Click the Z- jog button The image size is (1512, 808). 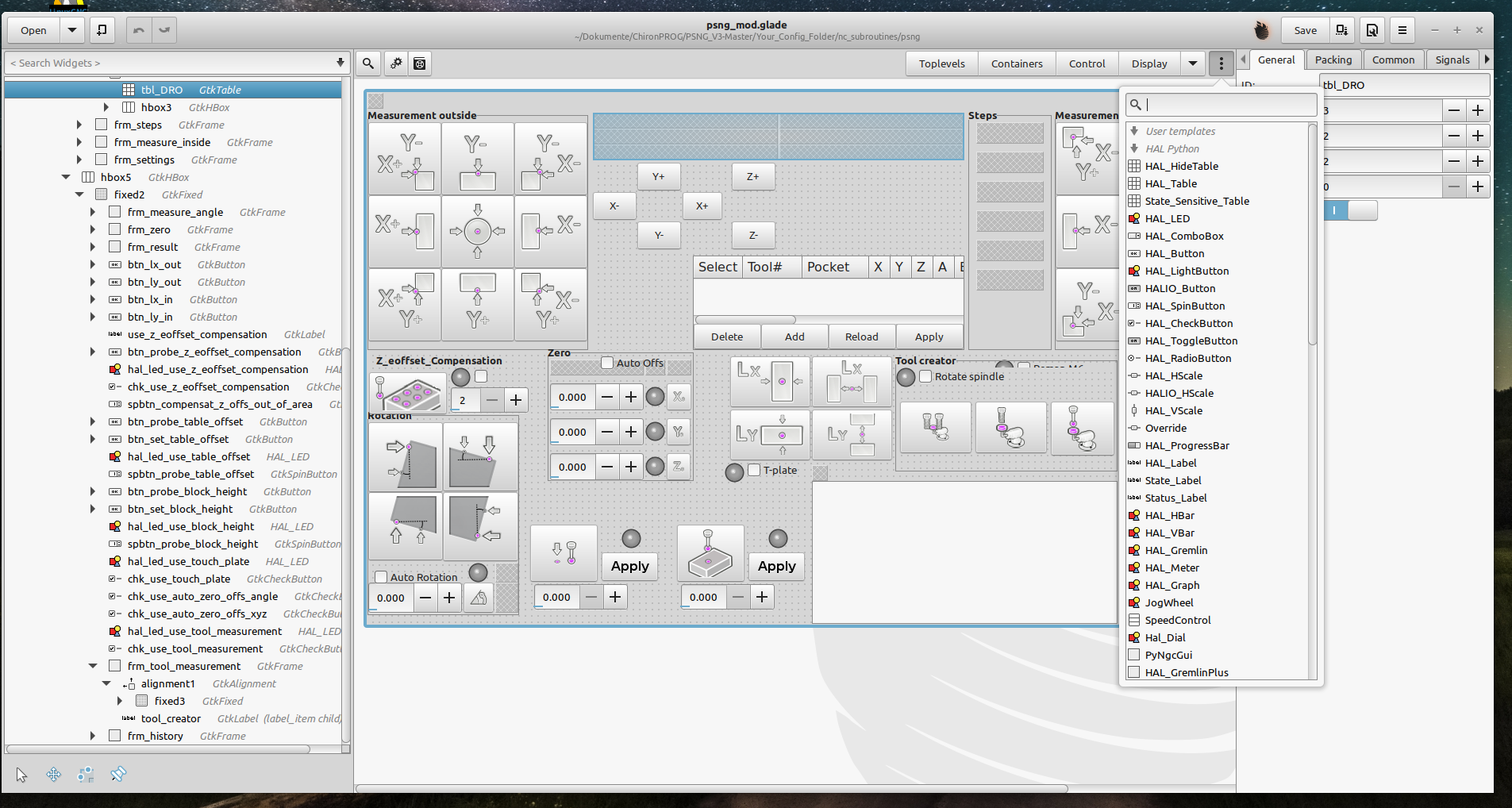coord(753,235)
